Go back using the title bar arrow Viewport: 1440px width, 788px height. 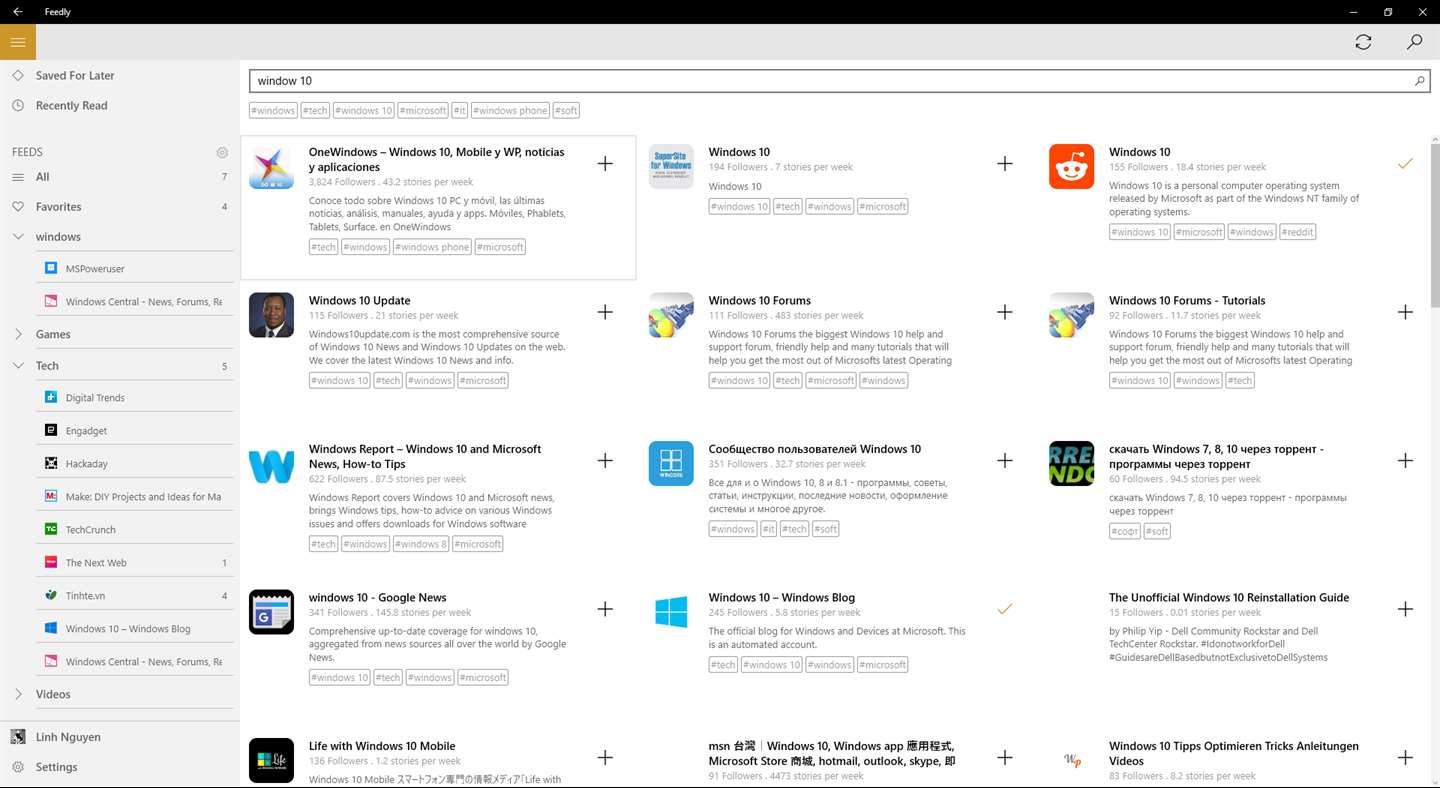(18, 12)
